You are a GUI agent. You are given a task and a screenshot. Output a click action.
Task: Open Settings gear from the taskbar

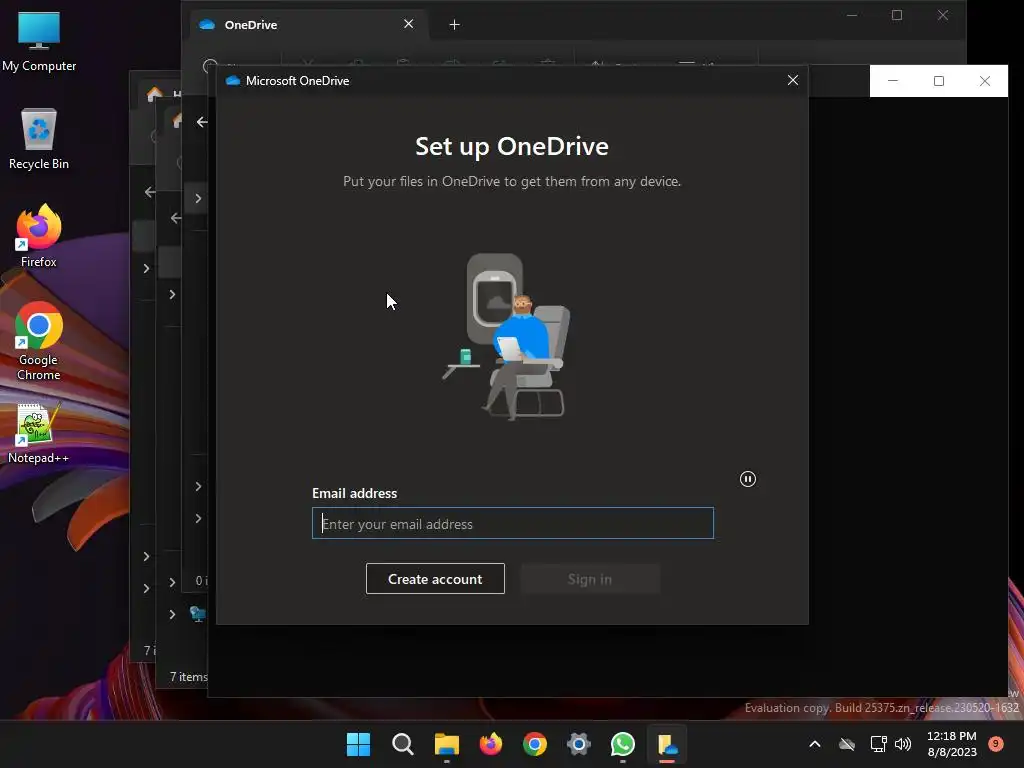point(579,744)
